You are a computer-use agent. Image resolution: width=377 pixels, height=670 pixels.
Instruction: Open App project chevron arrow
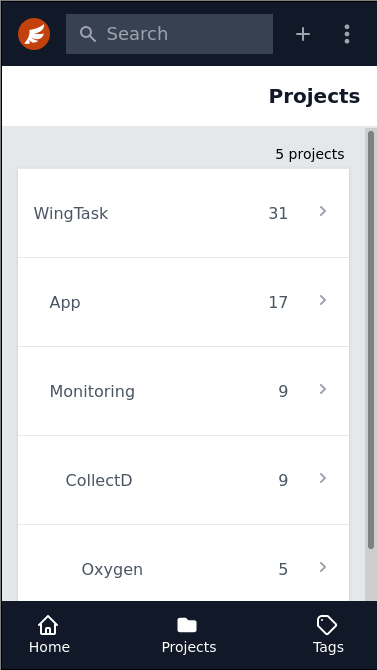pyautogui.click(x=323, y=300)
